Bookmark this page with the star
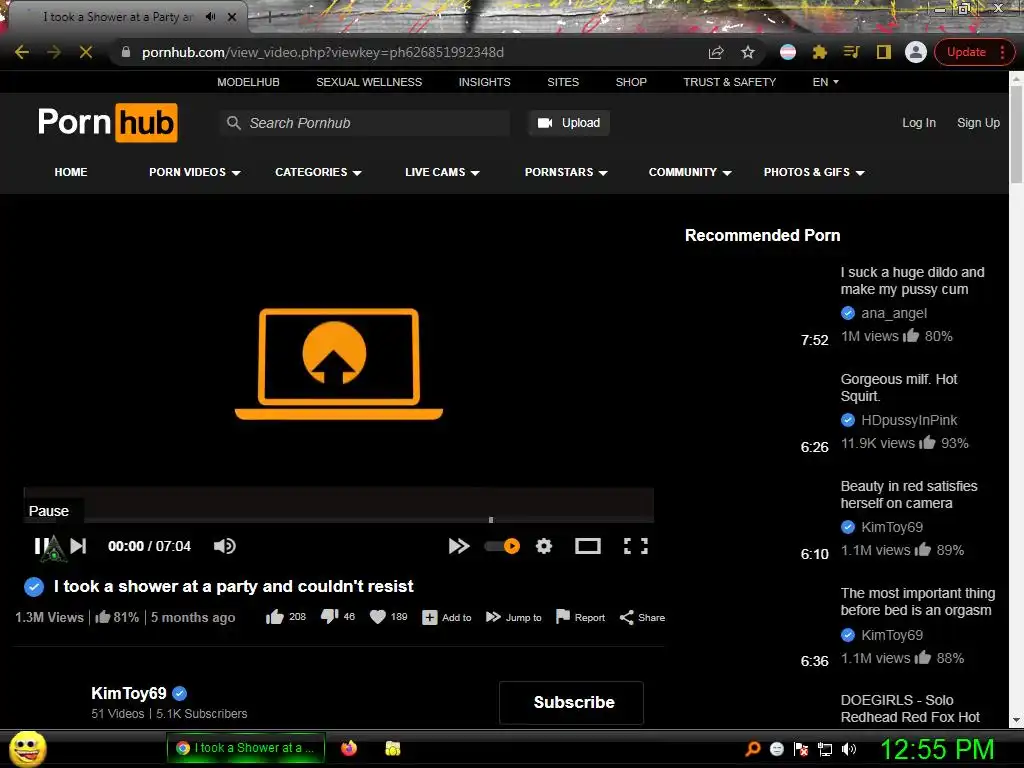The height and width of the screenshot is (768, 1024). click(x=748, y=52)
